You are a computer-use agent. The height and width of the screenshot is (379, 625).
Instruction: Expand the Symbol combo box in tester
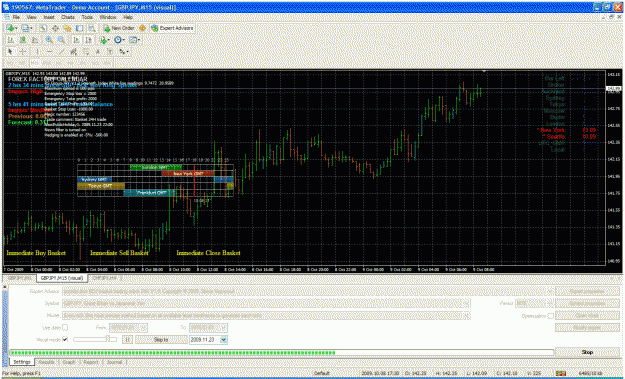coord(466,303)
